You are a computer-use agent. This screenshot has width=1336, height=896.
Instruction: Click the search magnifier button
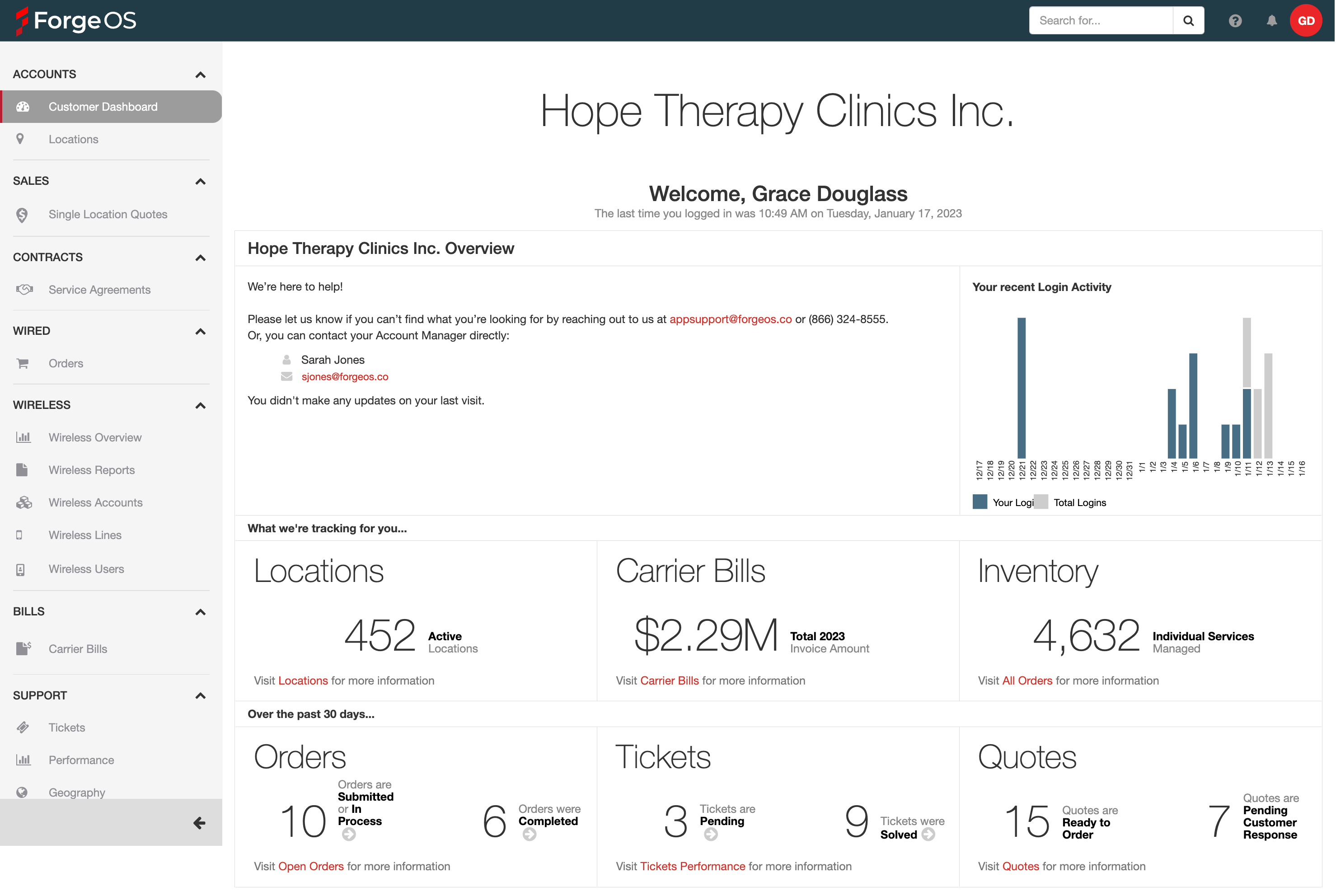click(x=1189, y=21)
